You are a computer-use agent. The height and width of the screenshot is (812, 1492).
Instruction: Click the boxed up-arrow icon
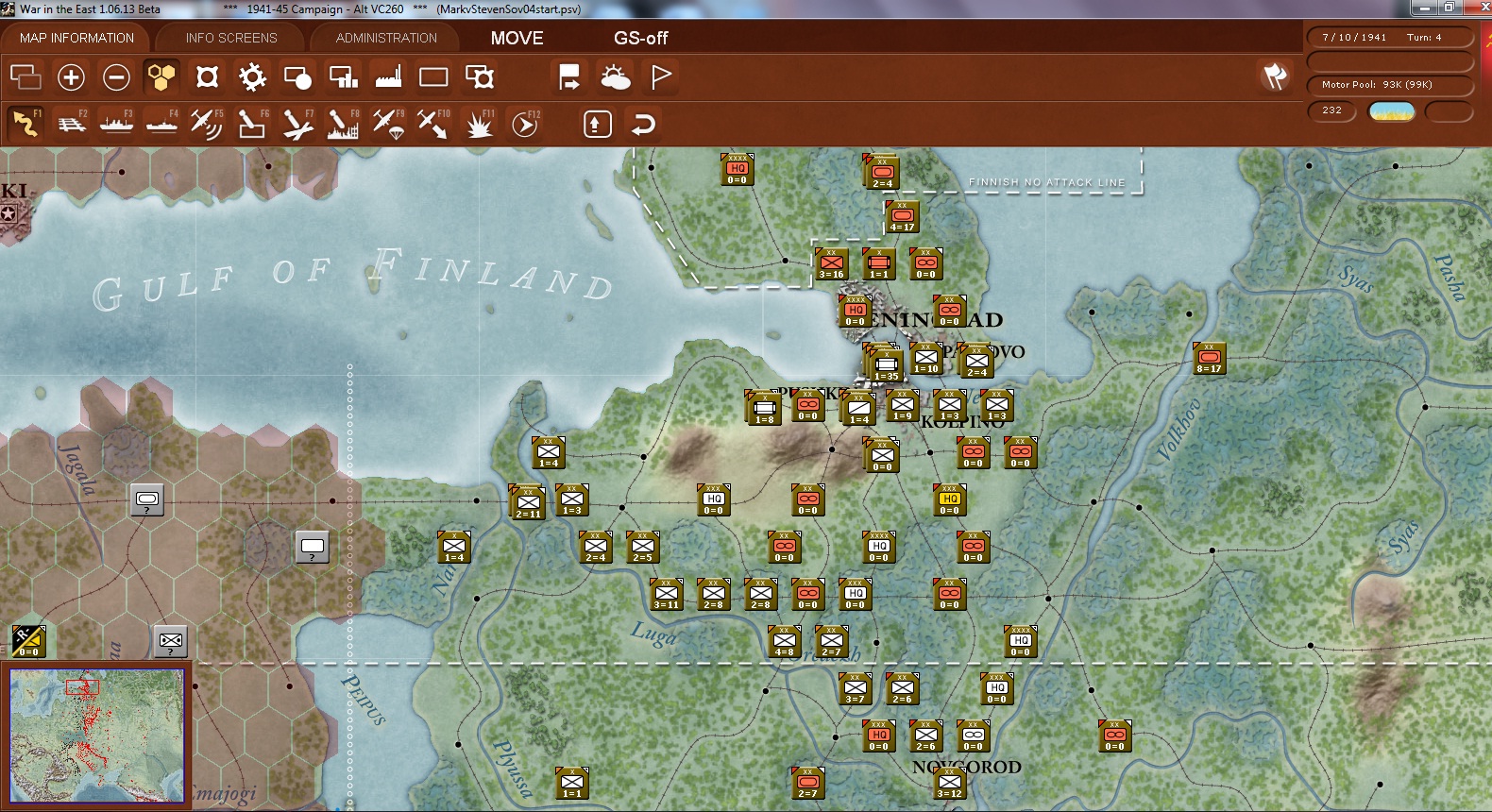[x=598, y=124]
